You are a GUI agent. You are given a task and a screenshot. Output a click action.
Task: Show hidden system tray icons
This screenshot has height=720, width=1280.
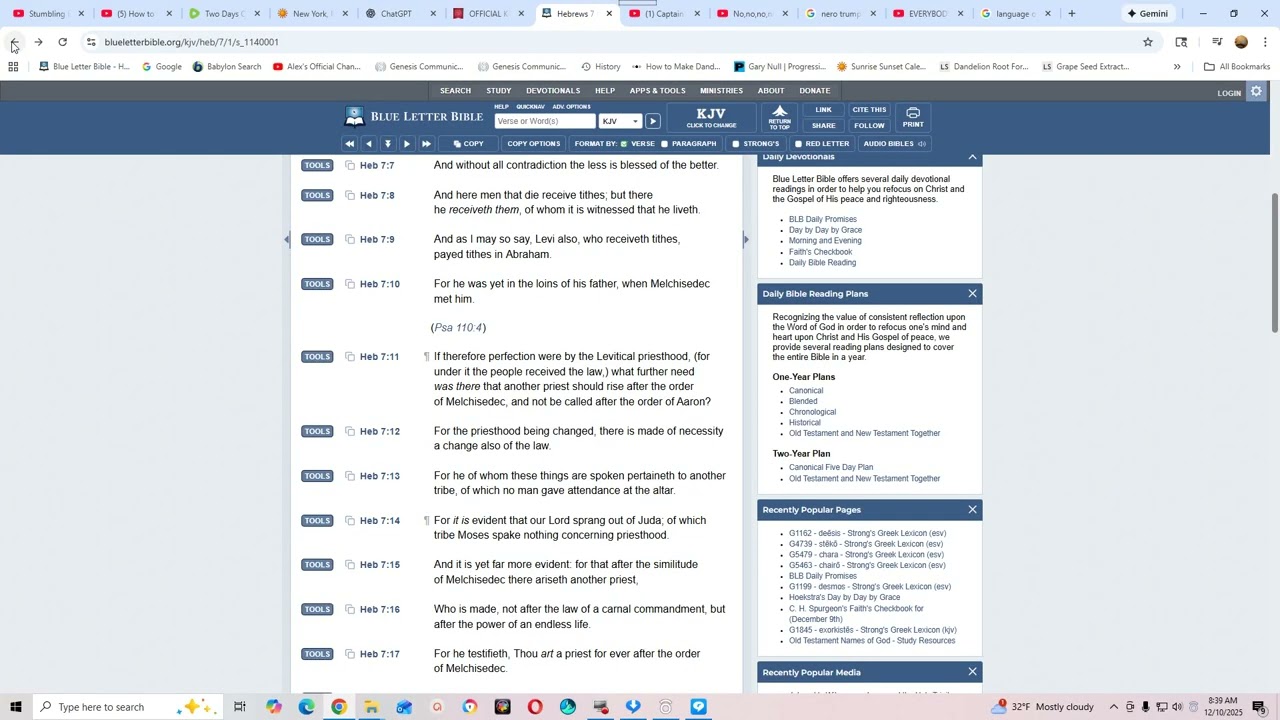point(1114,707)
